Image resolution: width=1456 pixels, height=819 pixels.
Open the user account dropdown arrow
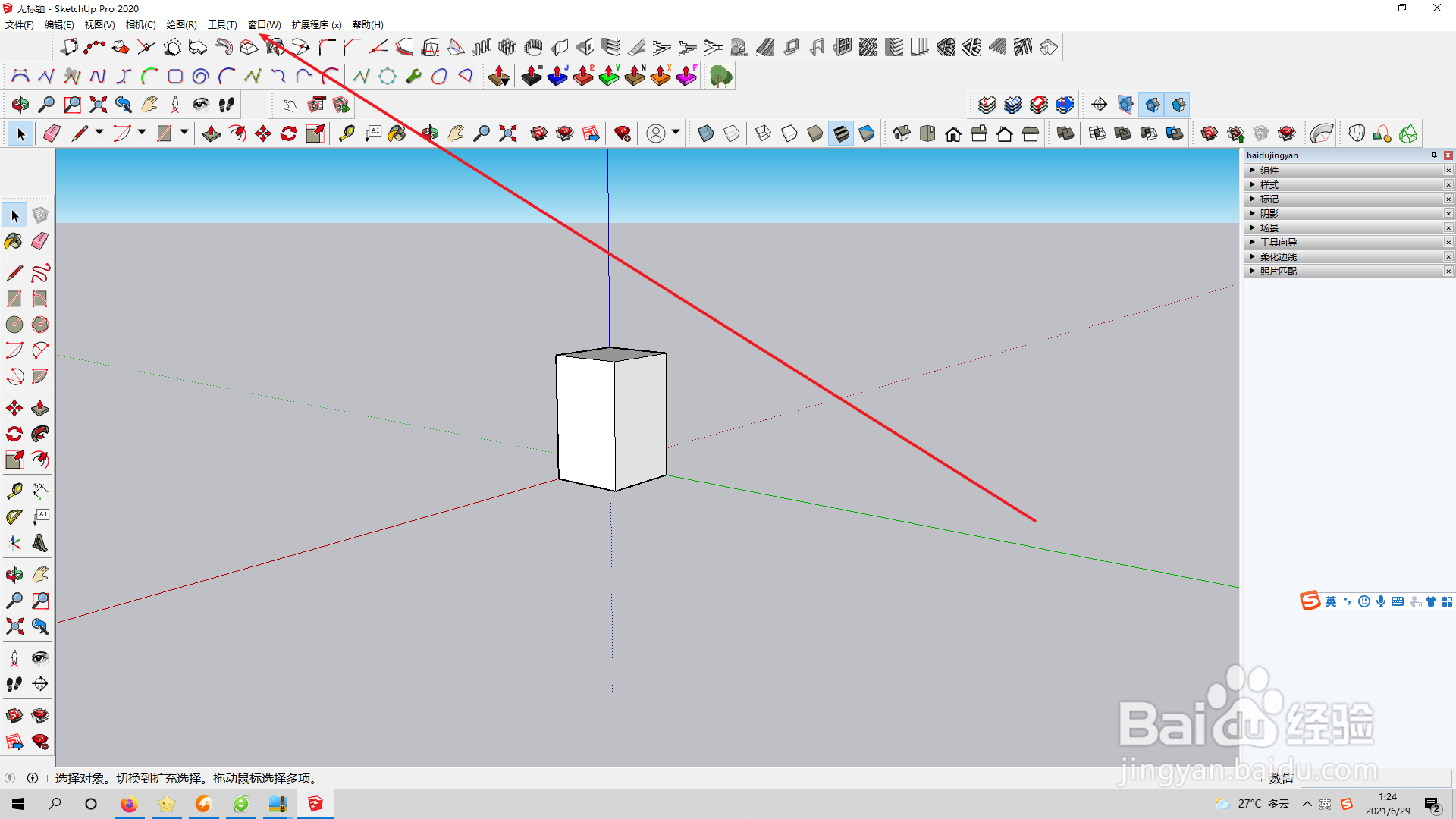(x=676, y=133)
